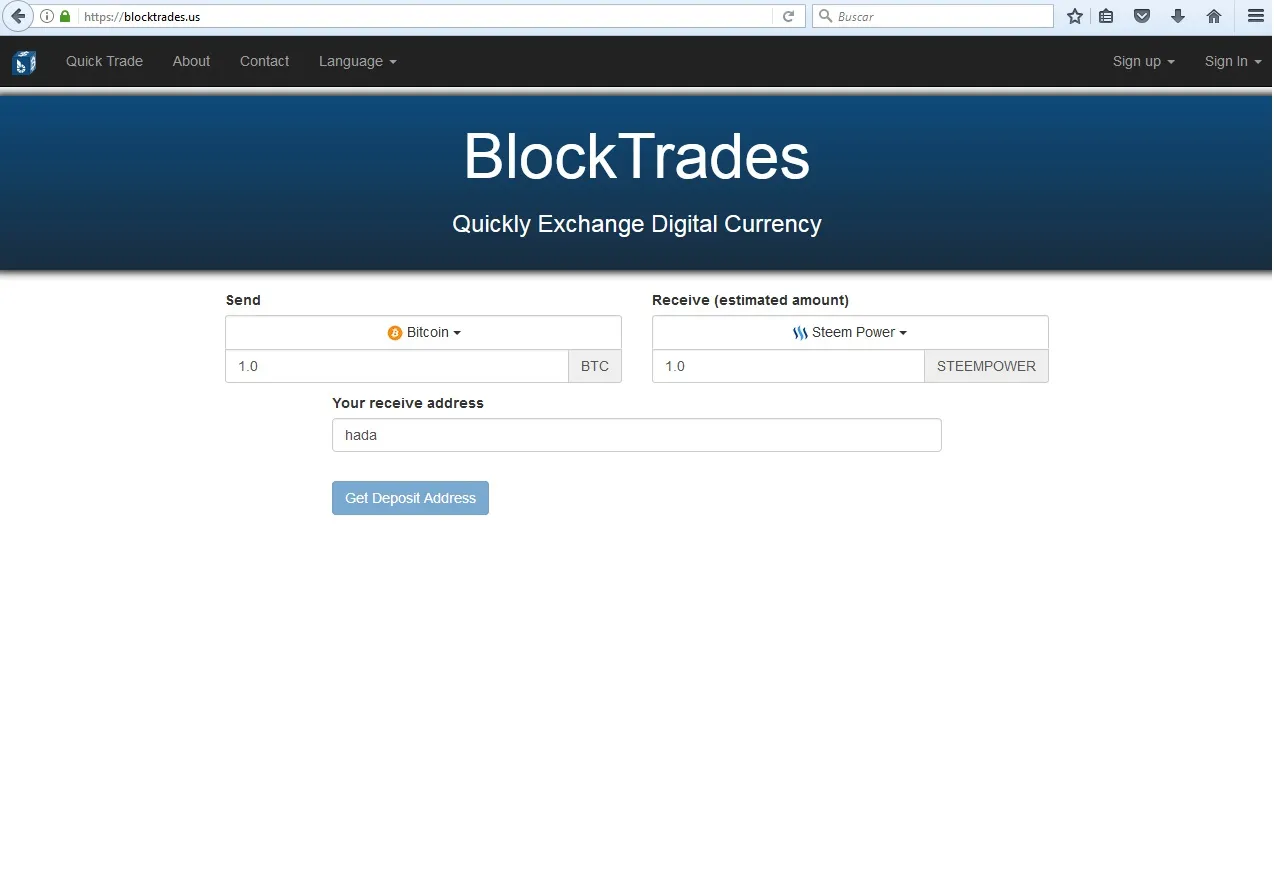Open the Firefox hamburger menu
This screenshot has width=1274, height=880.
[1256, 16]
